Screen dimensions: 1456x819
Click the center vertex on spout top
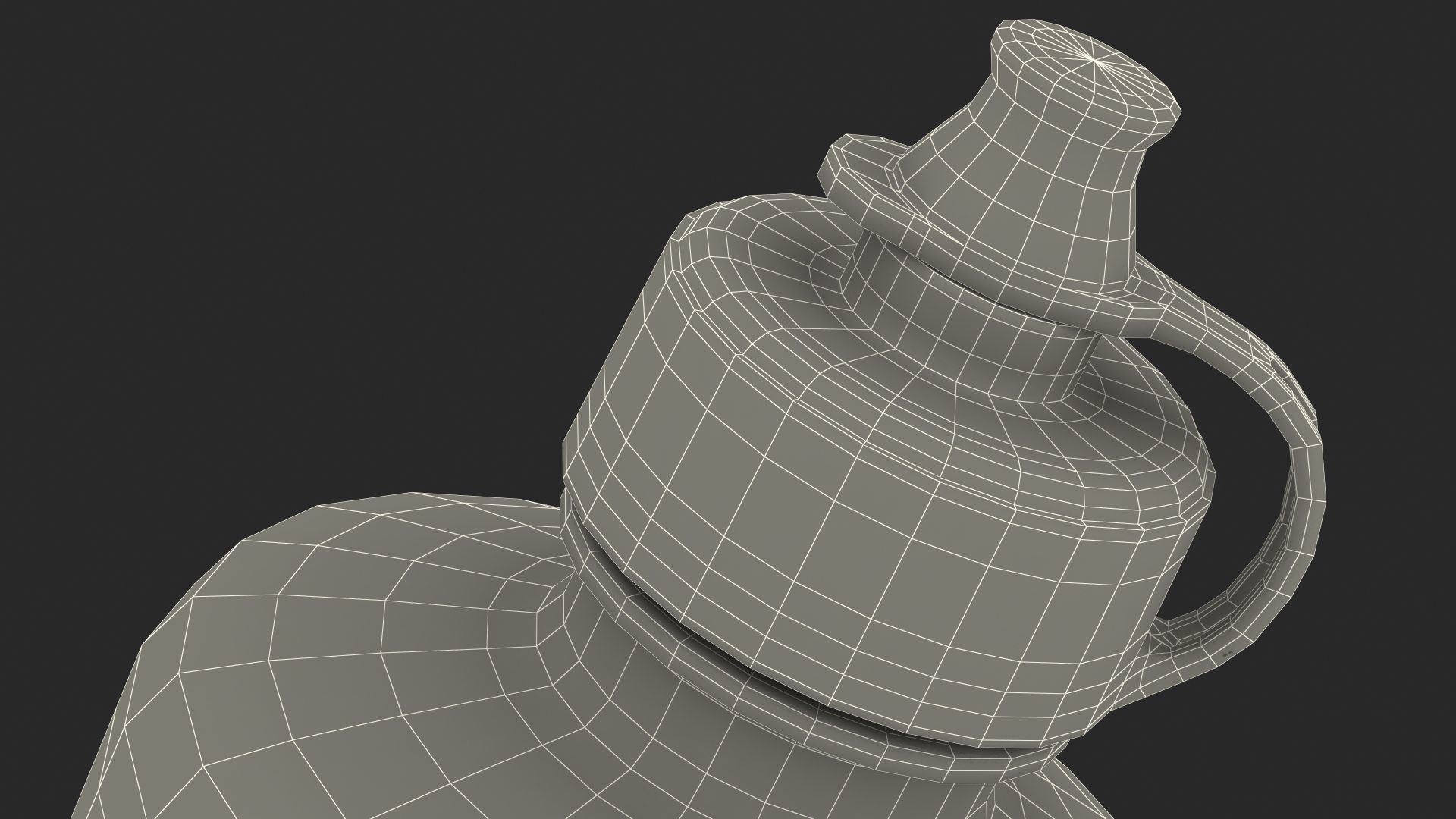[x=1092, y=58]
